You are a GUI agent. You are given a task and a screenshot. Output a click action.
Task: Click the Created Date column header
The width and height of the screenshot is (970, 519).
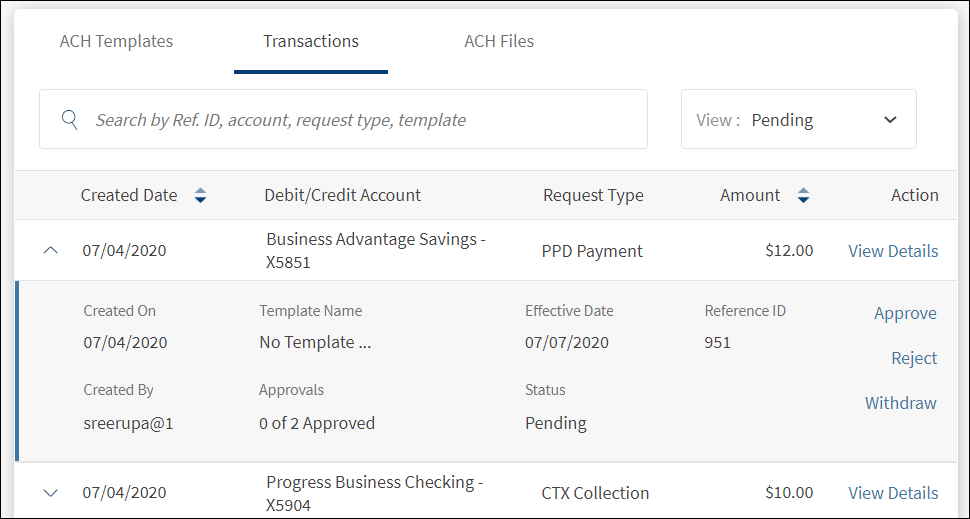(129, 196)
